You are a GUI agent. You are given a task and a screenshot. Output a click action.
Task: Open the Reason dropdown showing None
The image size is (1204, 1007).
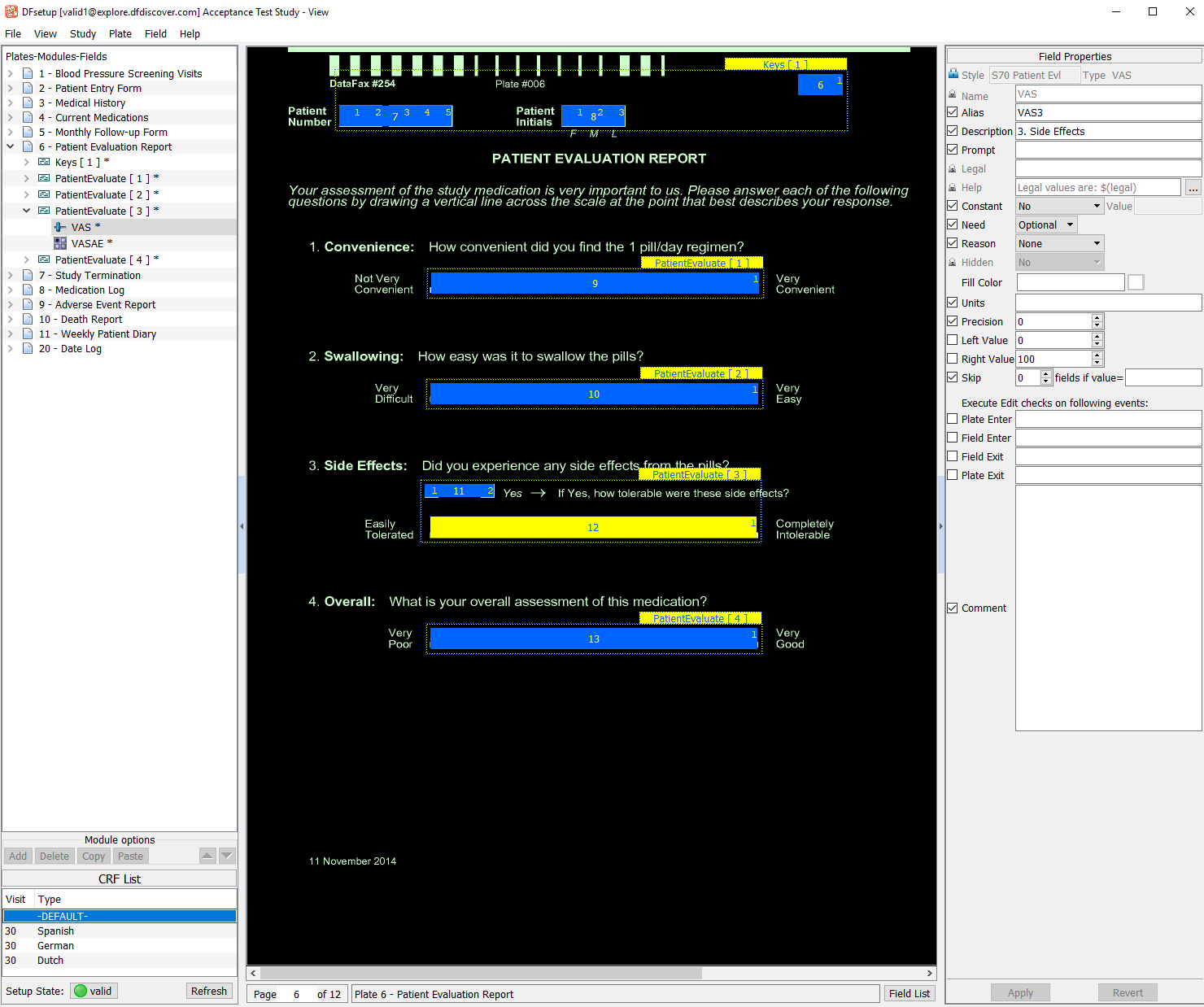(x=1059, y=244)
